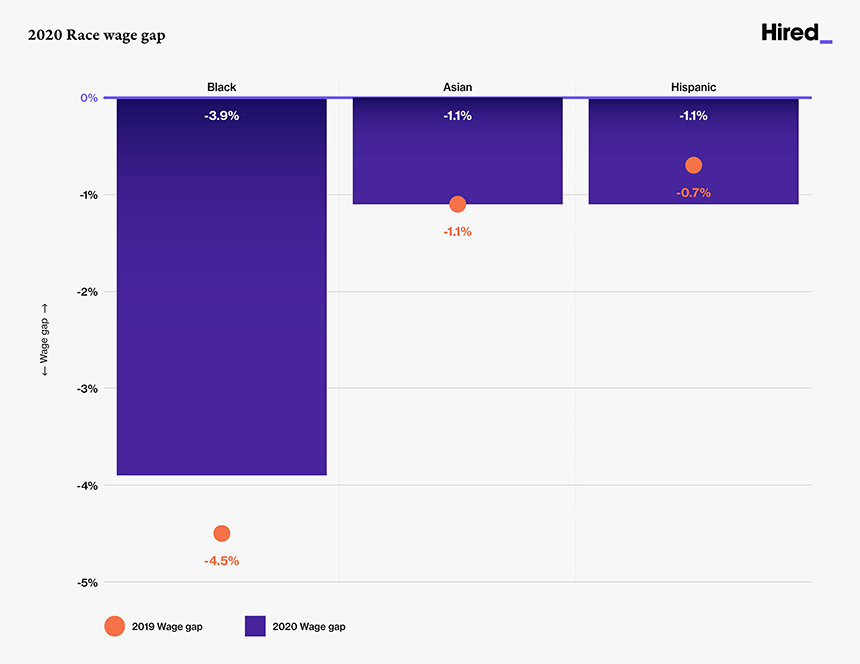Click the orange 2019 legend circle

pyautogui.click(x=115, y=626)
